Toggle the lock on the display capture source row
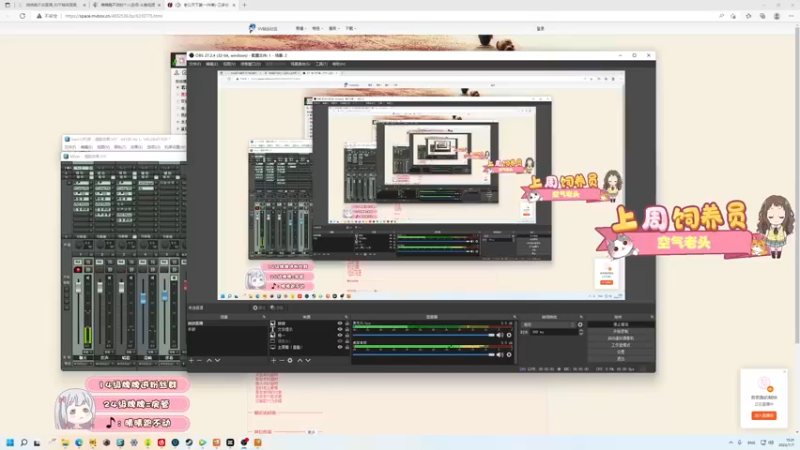 click(x=347, y=347)
